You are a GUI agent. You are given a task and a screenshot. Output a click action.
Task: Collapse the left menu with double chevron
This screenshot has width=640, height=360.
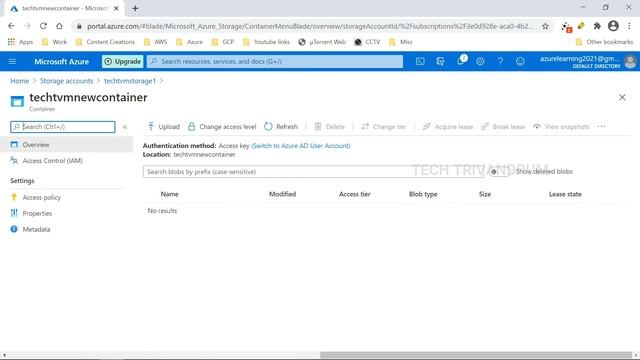[125, 127]
